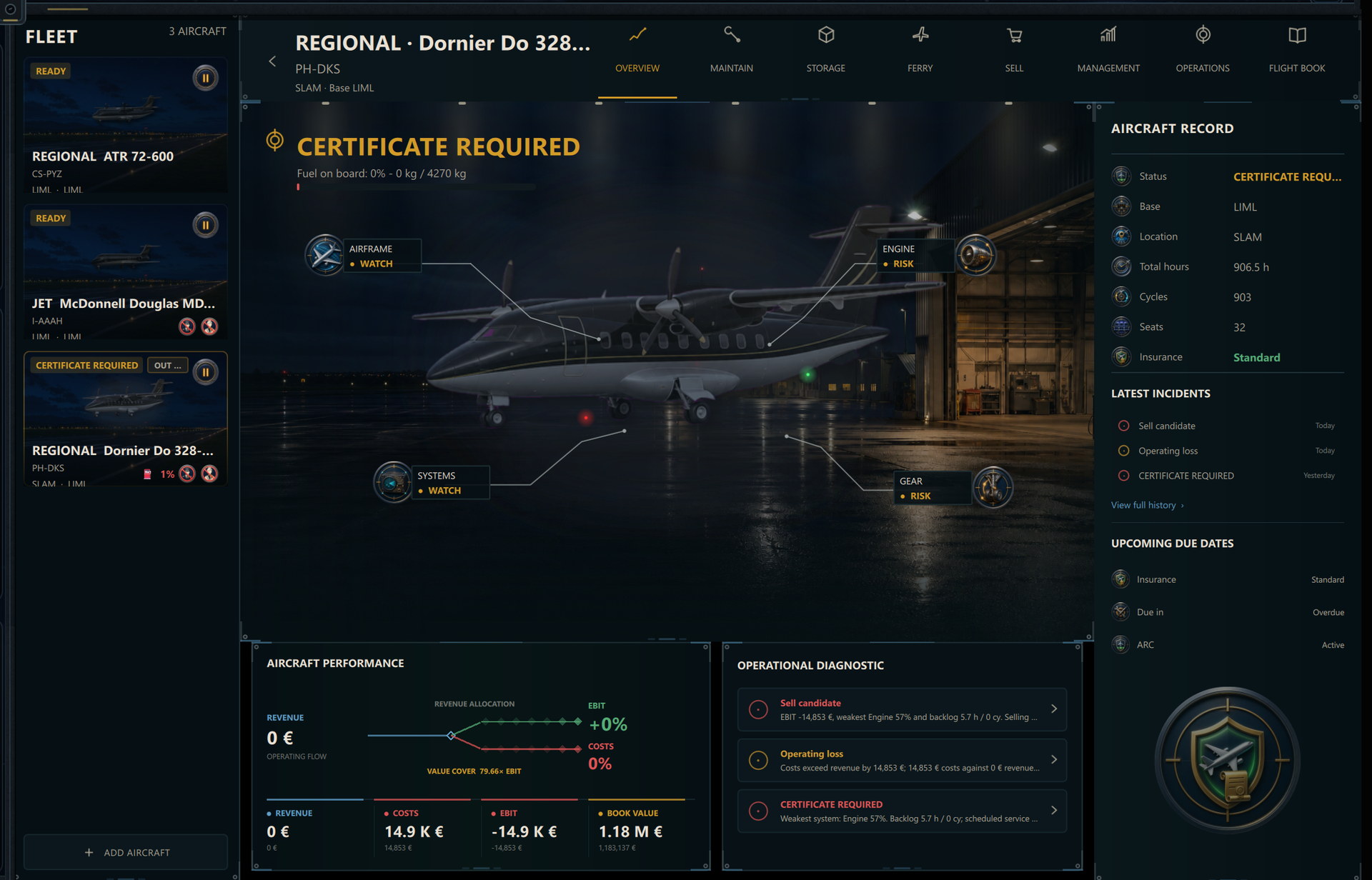Open the CERTIFICATE REQUIRED incident from yesterday
The width and height of the screenshot is (1372, 880).
click(1226, 476)
